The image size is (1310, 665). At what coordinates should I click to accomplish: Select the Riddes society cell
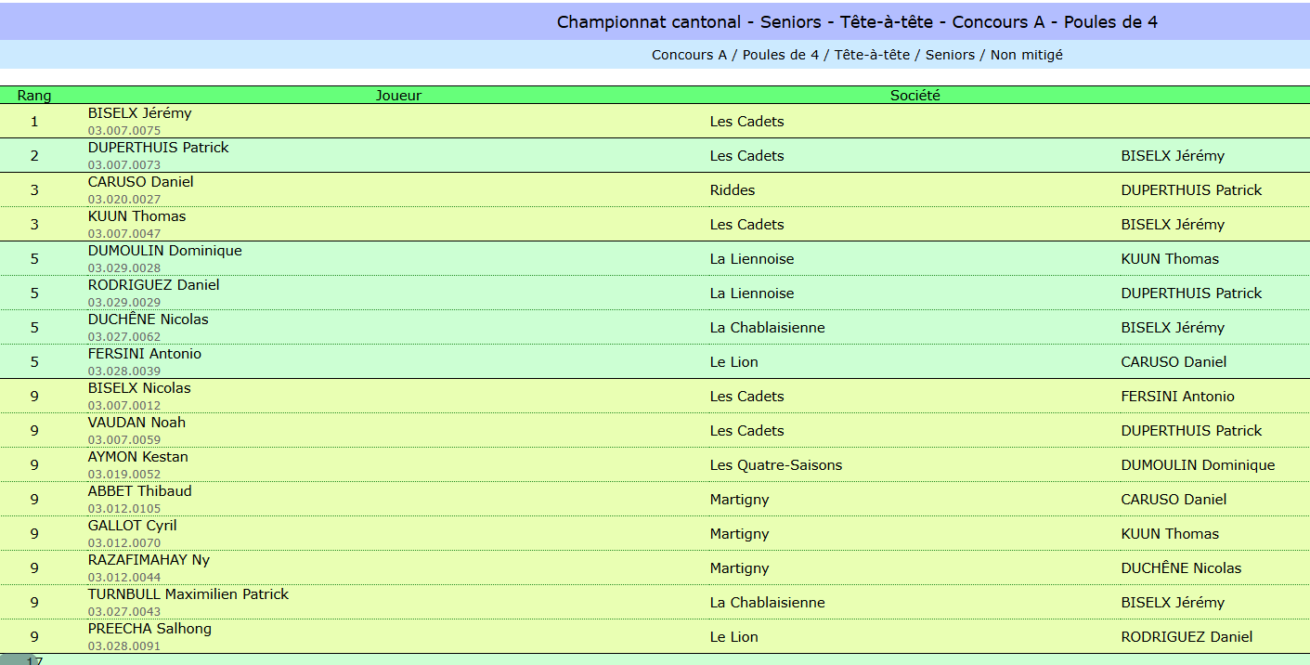[x=732, y=190]
